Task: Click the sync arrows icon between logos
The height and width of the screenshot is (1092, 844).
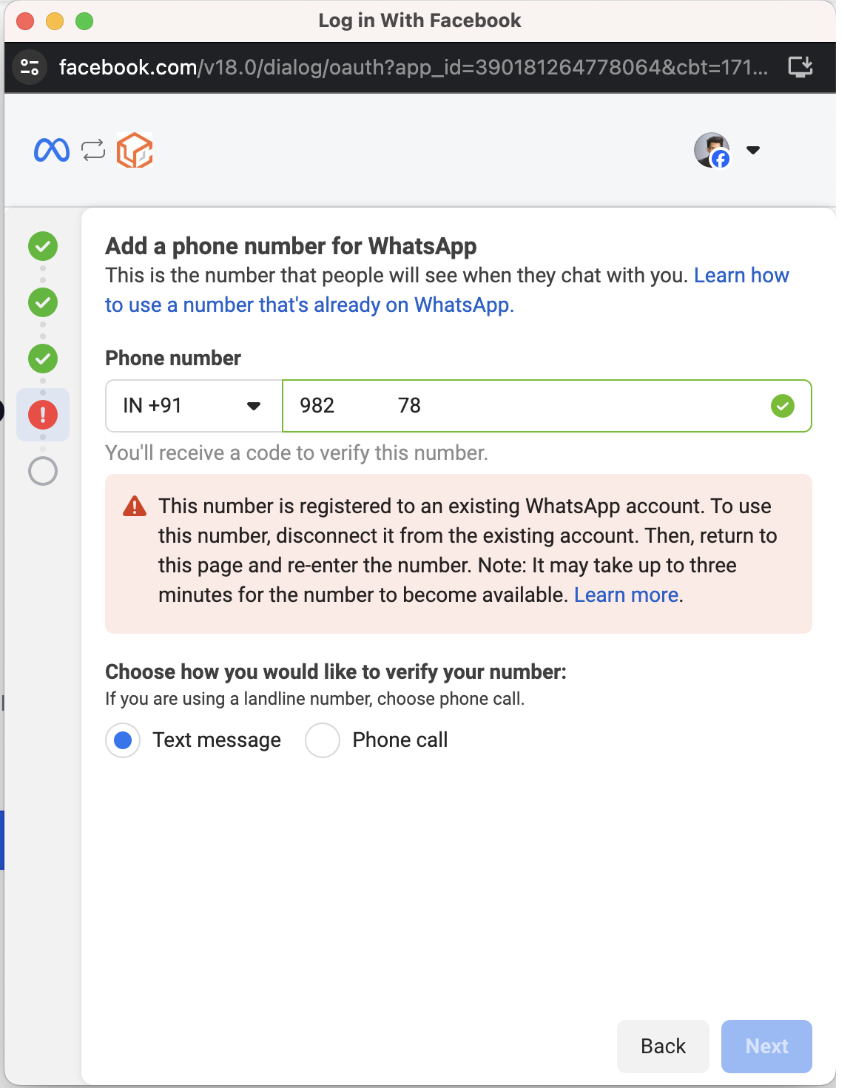Action: pos(93,150)
